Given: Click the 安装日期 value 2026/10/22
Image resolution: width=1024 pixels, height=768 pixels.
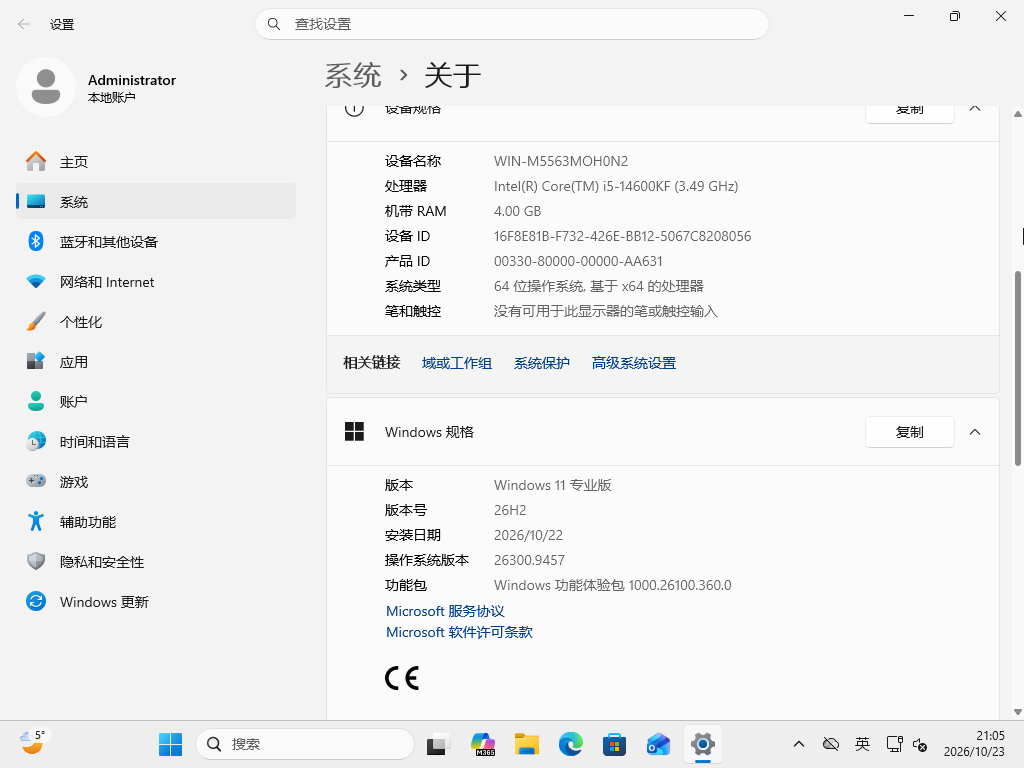Looking at the screenshot, I should [x=528, y=536].
